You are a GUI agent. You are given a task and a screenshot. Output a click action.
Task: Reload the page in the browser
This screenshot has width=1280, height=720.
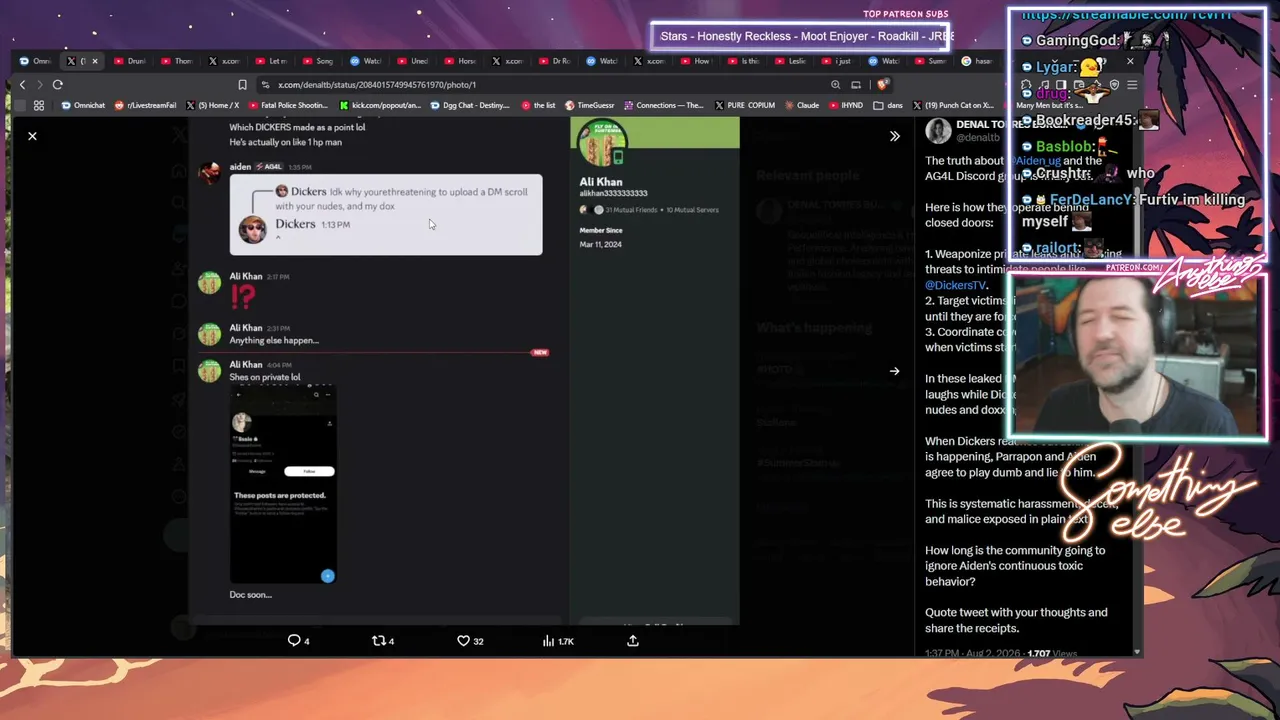pyautogui.click(x=58, y=85)
